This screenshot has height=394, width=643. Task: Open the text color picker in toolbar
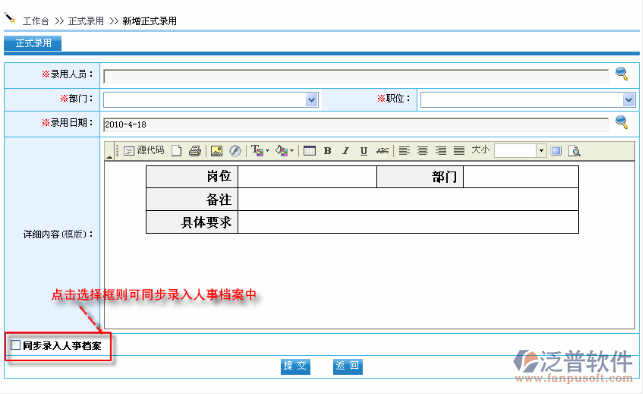260,151
